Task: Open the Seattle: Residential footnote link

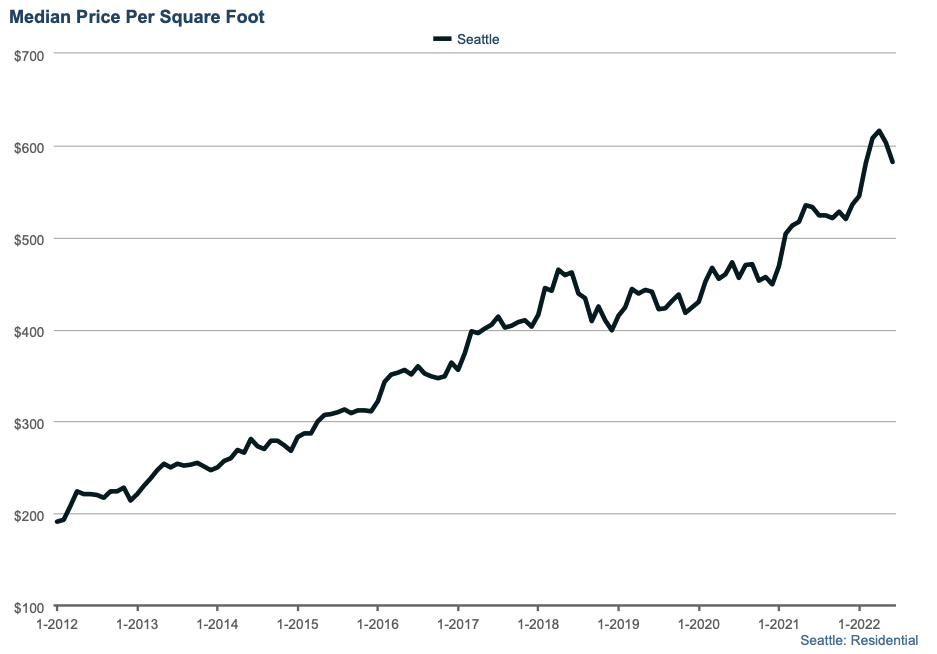Action: pyautogui.click(x=859, y=640)
